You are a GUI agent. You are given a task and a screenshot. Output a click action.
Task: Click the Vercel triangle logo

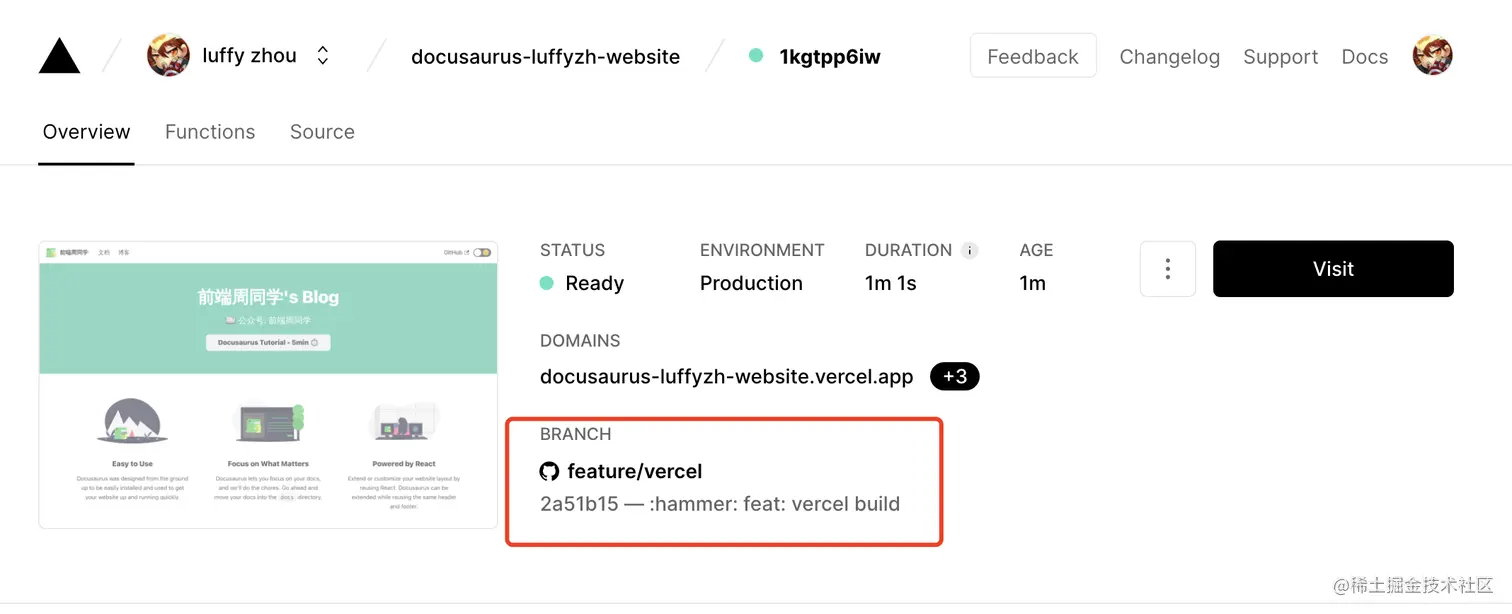(59, 56)
